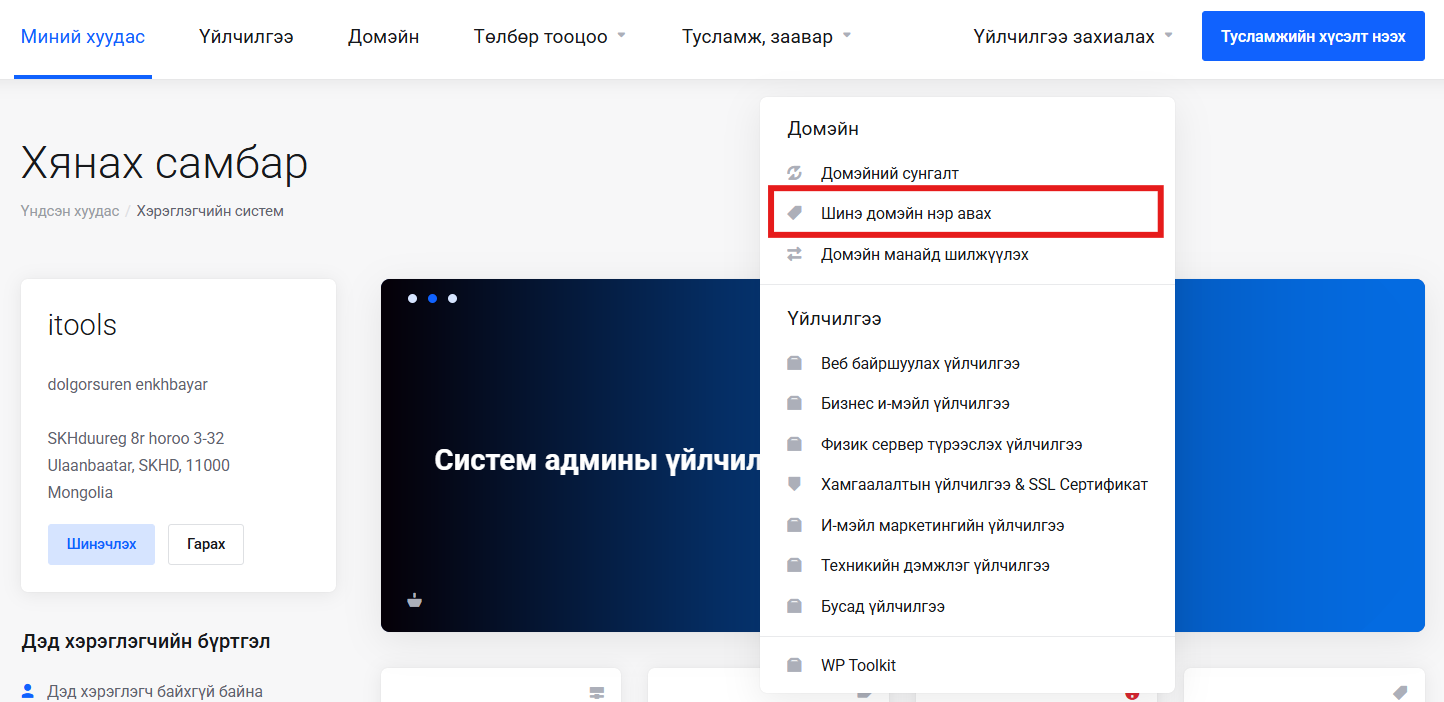This screenshot has width=1444, height=702.
Task: Go to Үндсэн хуудас breadcrumb link
Action: [70, 211]
